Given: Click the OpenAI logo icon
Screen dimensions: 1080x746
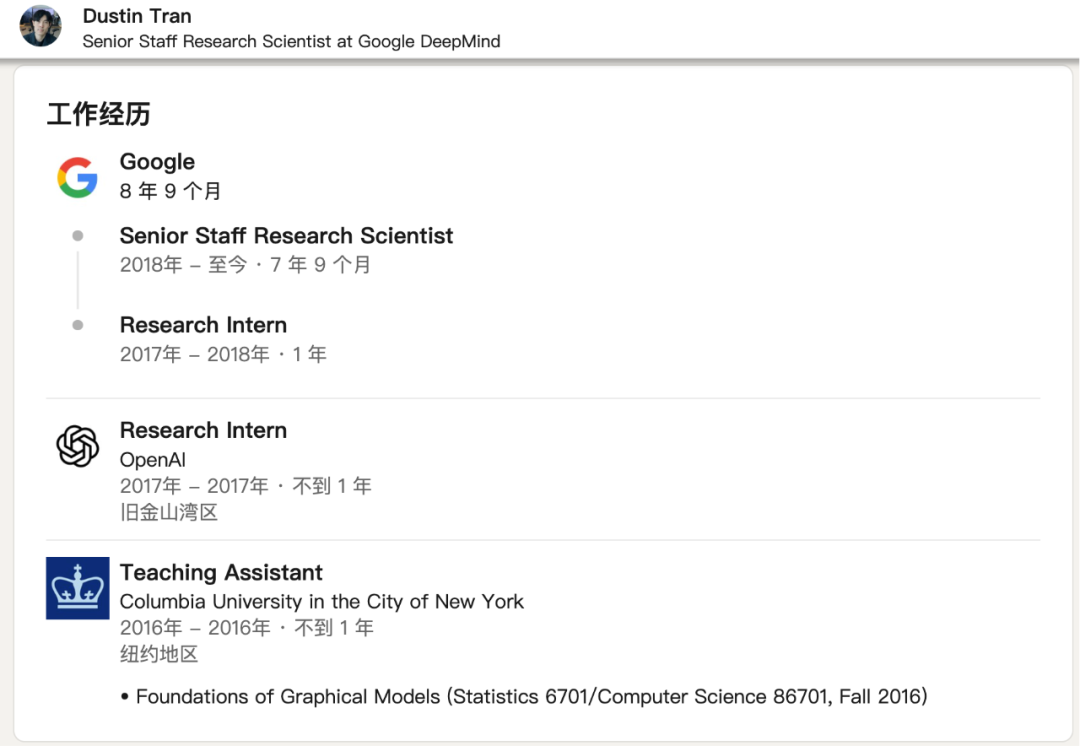Looking at the screenshot, I should pyautogui.click(x=77, y=446).
